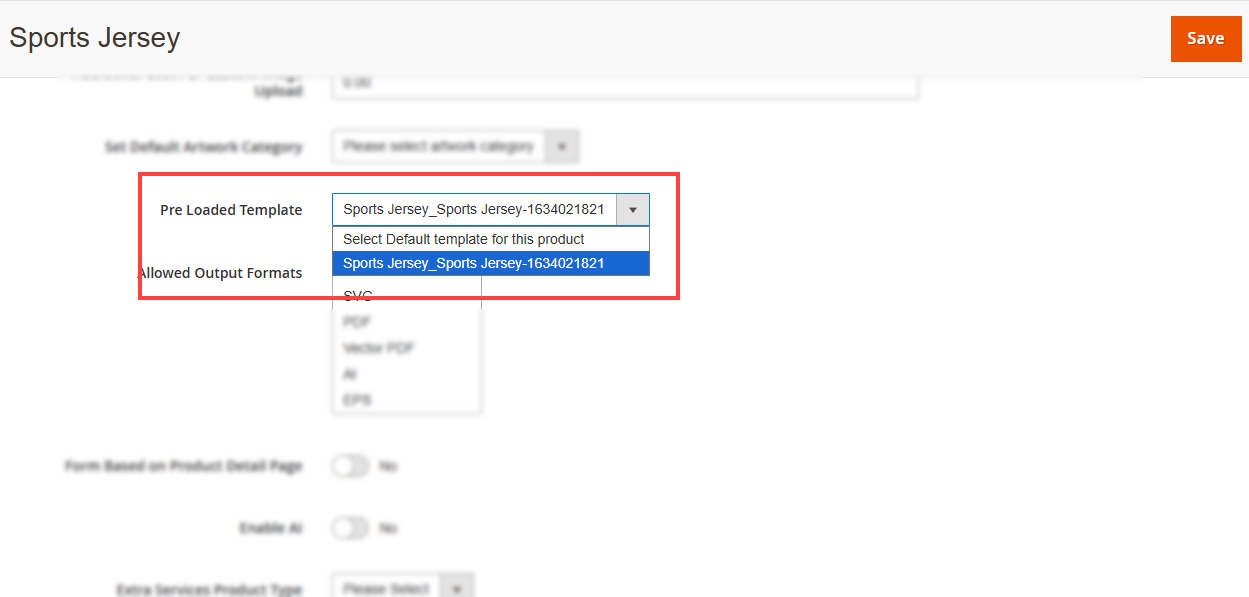
Task: Click the Pre Loaded Template selected value field
Action: (474, 210)
